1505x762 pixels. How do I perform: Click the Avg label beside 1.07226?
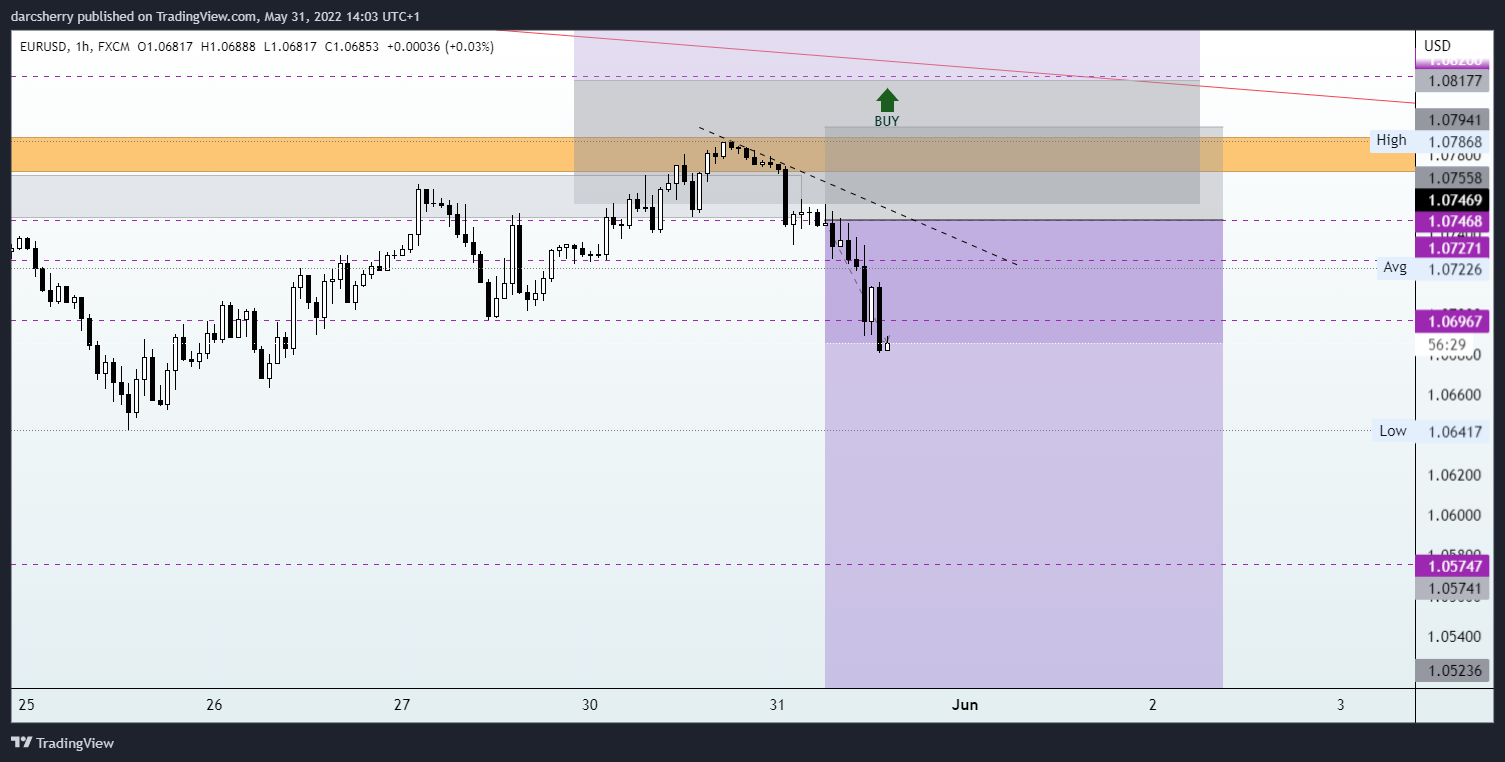click(1395, 267)
